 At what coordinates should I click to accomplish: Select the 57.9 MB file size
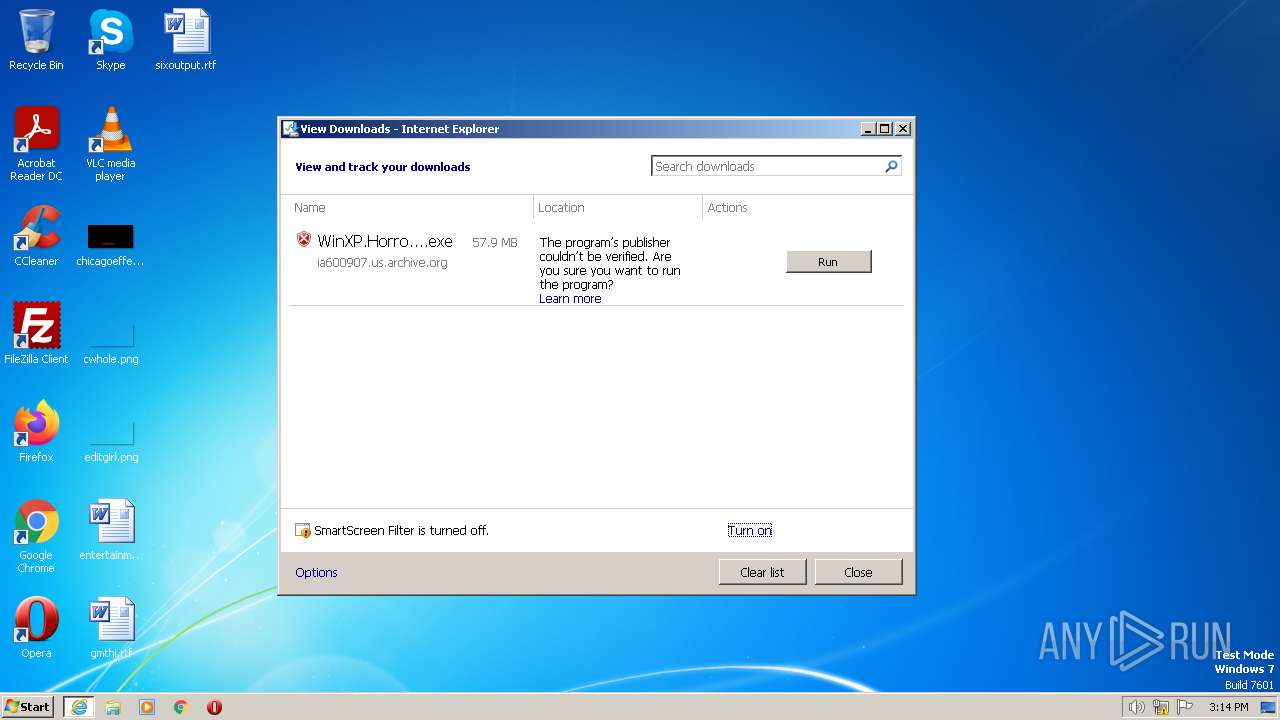(495, 242)
